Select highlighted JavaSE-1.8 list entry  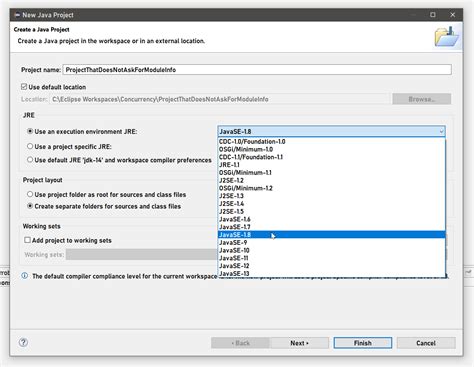coord(332,235)
